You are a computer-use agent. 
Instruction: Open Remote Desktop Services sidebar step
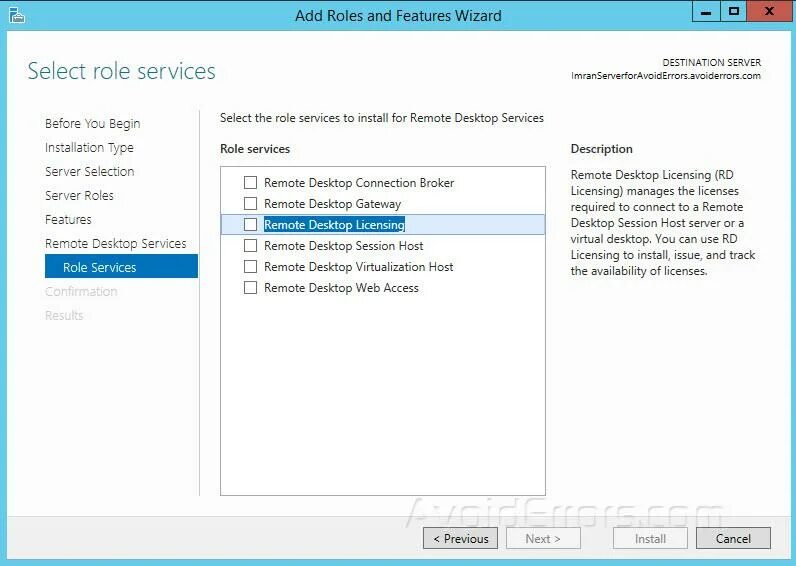116,243
